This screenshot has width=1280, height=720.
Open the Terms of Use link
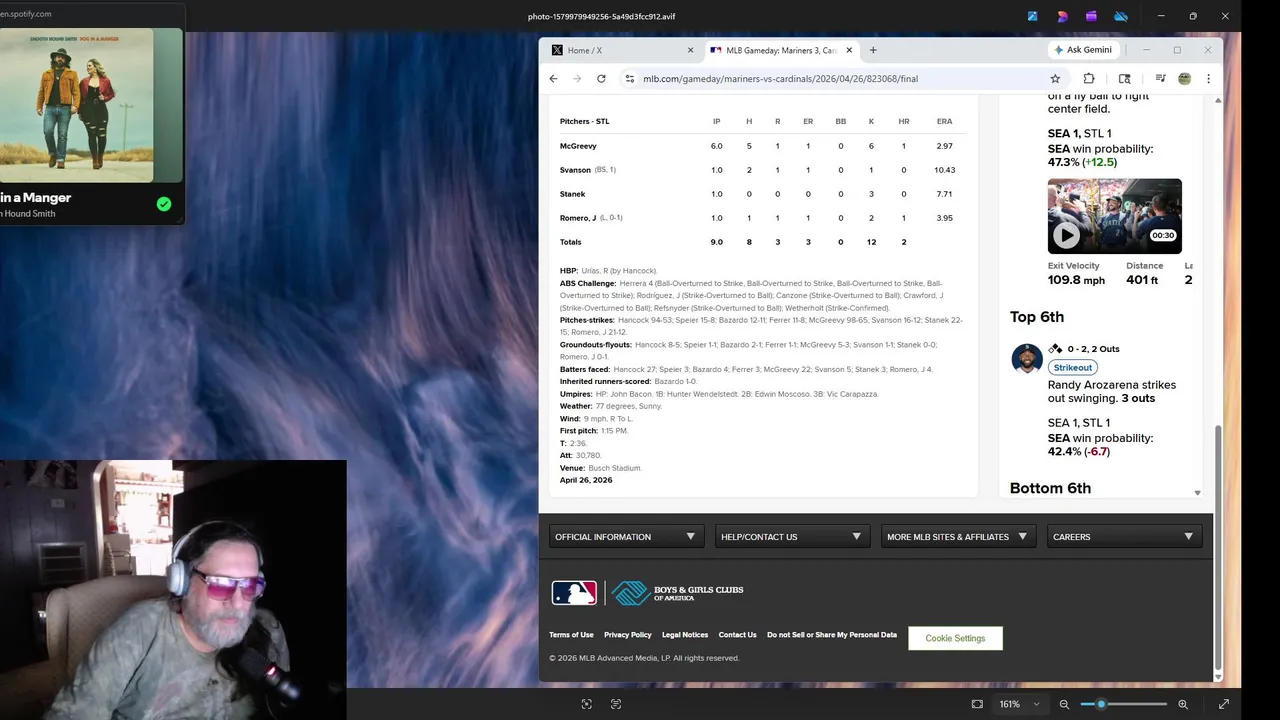tap(571, 635)
